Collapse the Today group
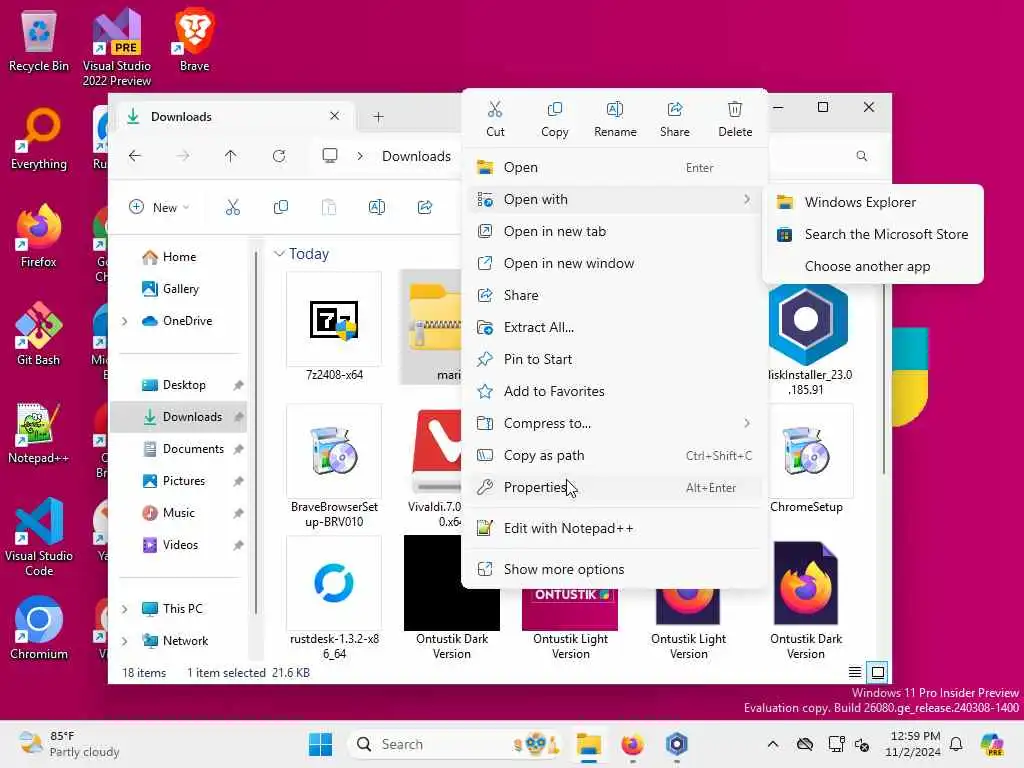 pyautogui.click(x=279, y=253)
